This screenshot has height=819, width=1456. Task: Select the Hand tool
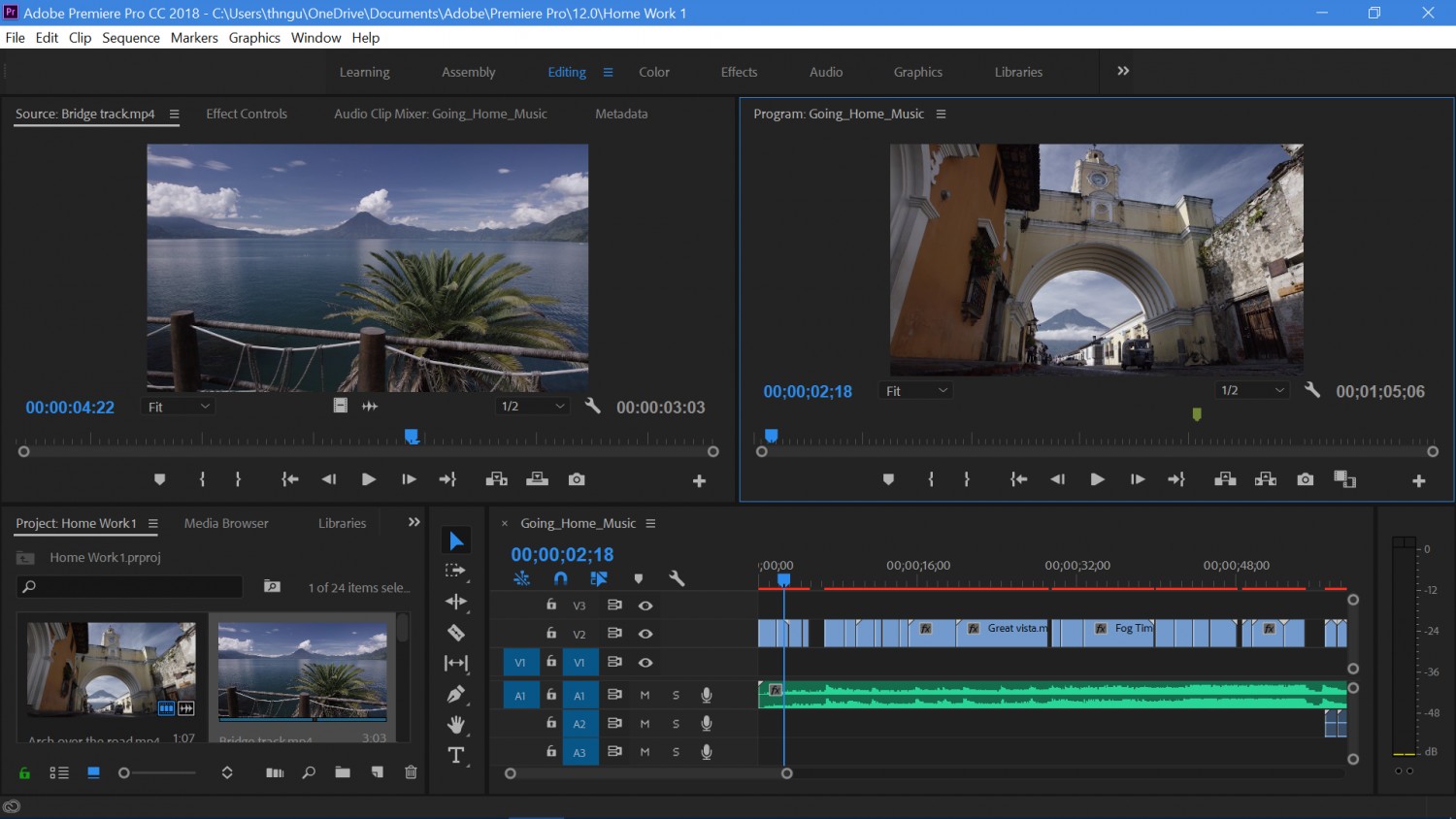(x=455, y=724)
